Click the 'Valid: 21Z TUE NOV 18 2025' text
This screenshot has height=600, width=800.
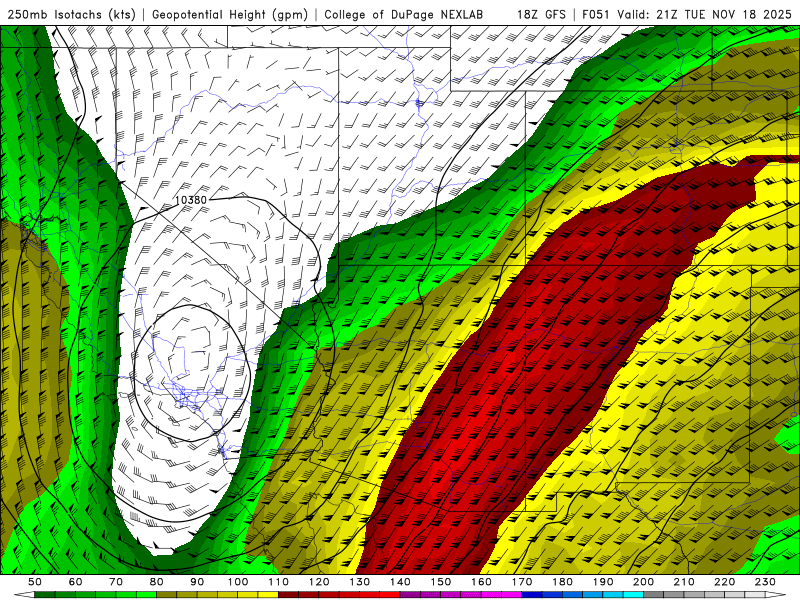tap(705, 14)
